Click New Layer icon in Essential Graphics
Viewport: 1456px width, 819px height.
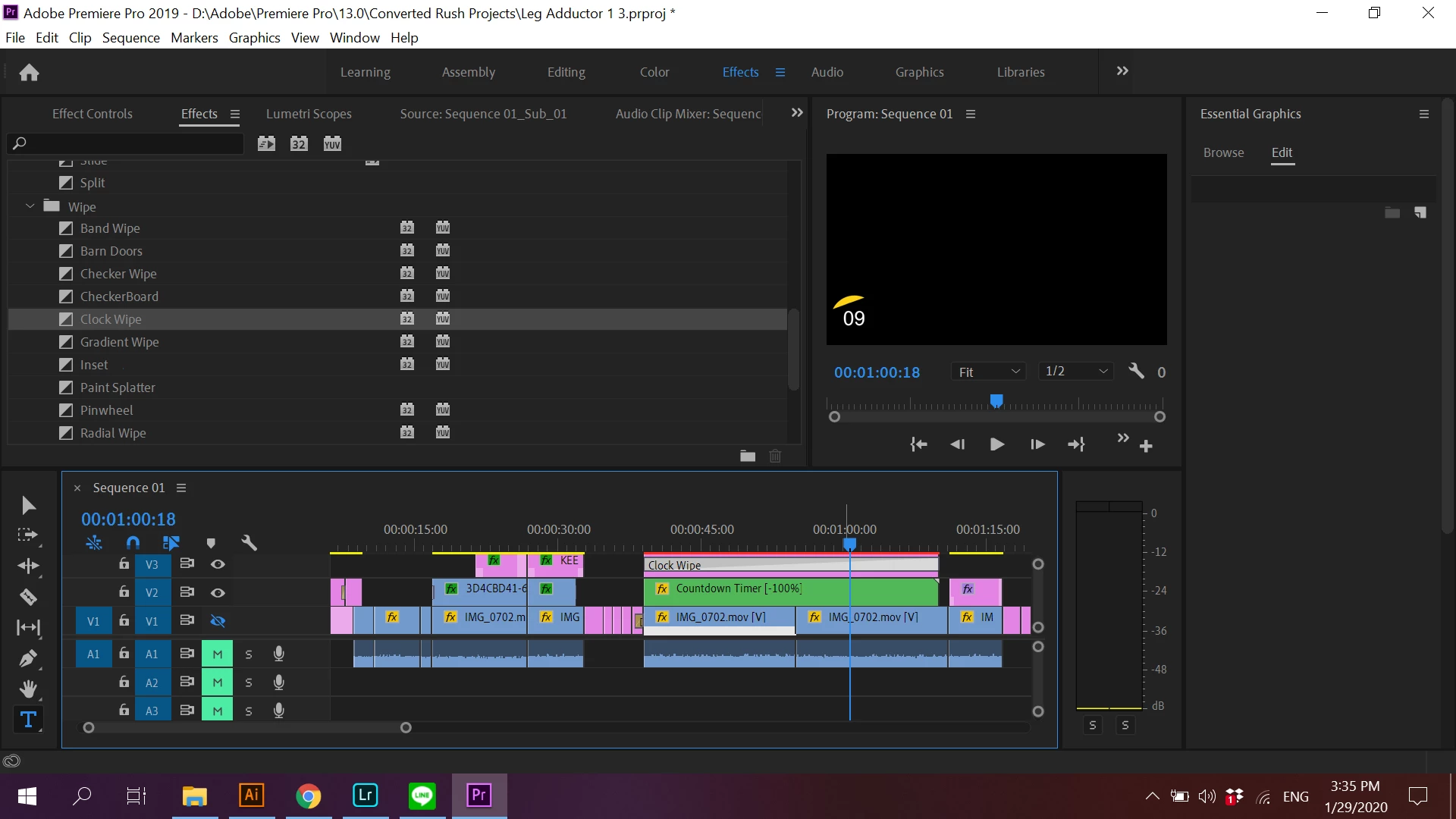[x=1420, y=213]
